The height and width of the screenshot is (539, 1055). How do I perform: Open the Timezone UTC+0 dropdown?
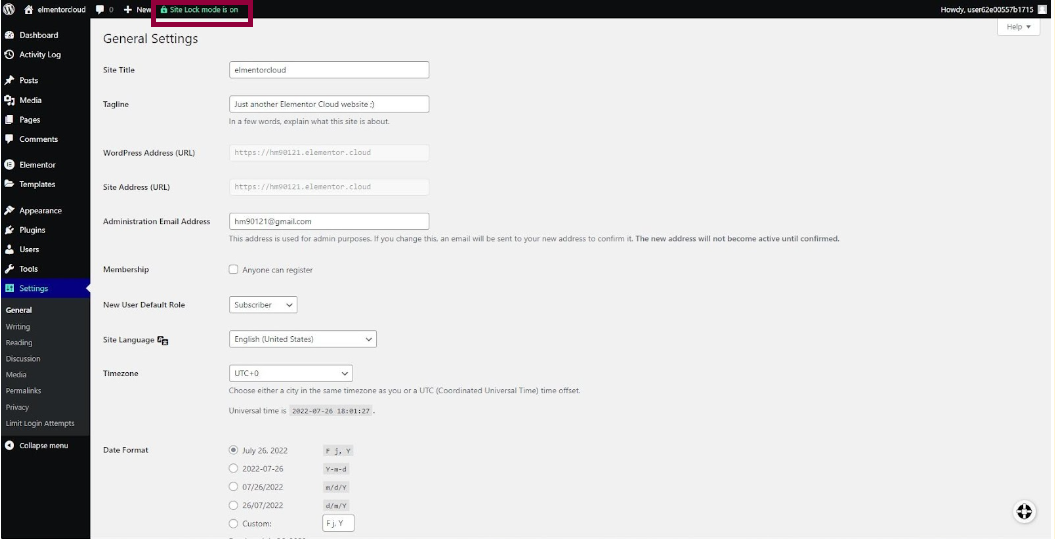[x=290, y=373]
